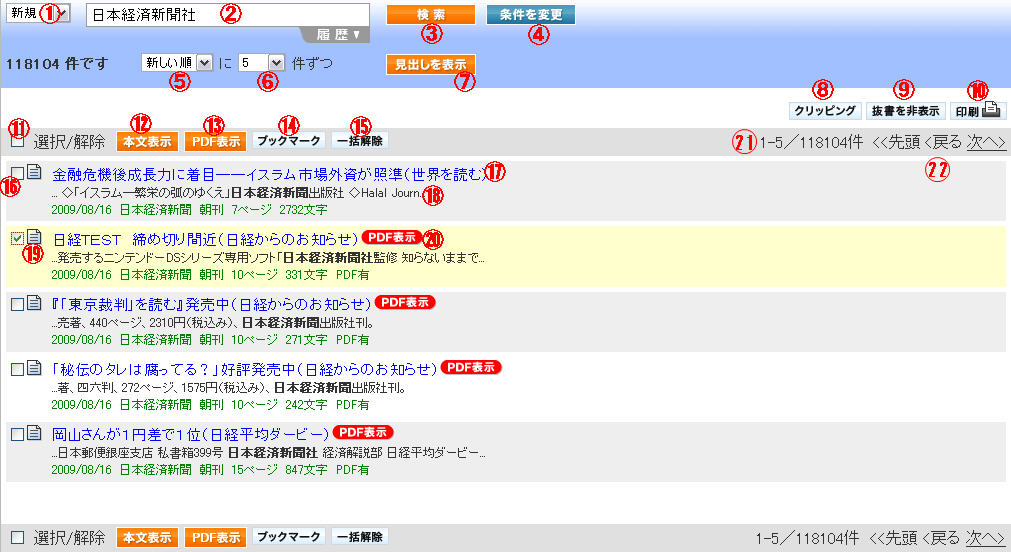The image size is (1011, 552).
Task: Click the 見出しを表示 button
Action: (431, 64)
